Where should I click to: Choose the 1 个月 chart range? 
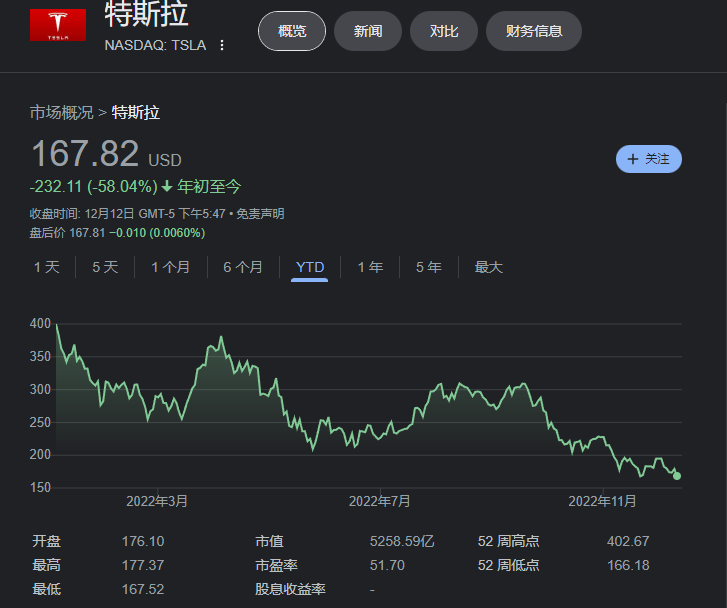coord(171,267)
